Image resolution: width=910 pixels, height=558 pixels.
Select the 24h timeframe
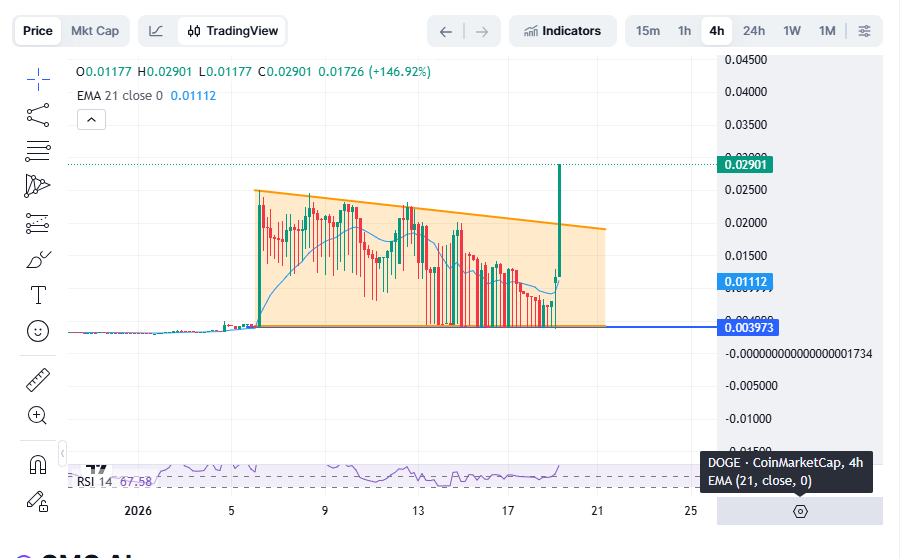pos(754,31)
